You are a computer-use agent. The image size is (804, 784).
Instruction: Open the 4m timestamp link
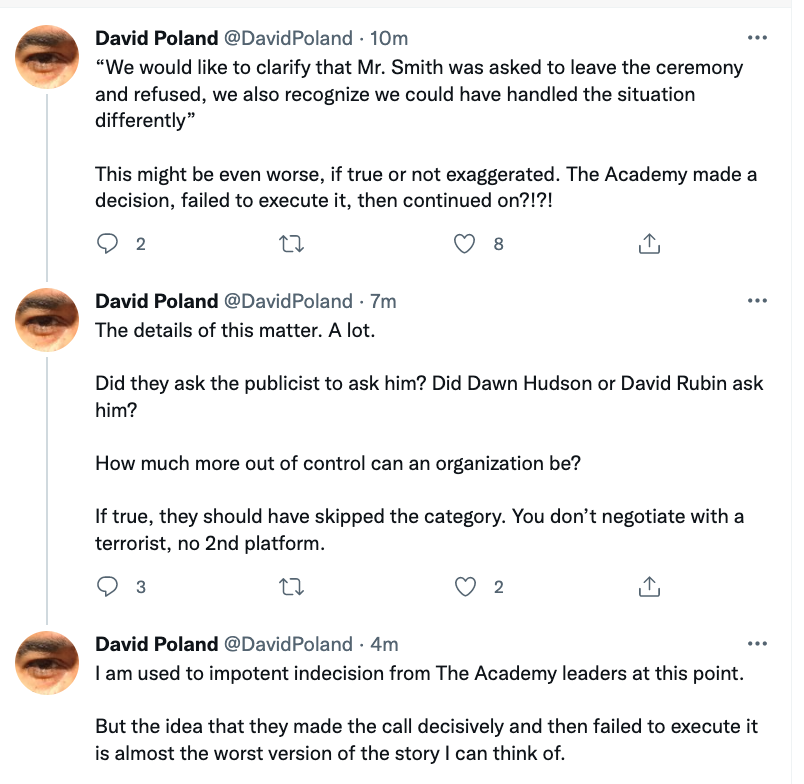tap(384, 644)
